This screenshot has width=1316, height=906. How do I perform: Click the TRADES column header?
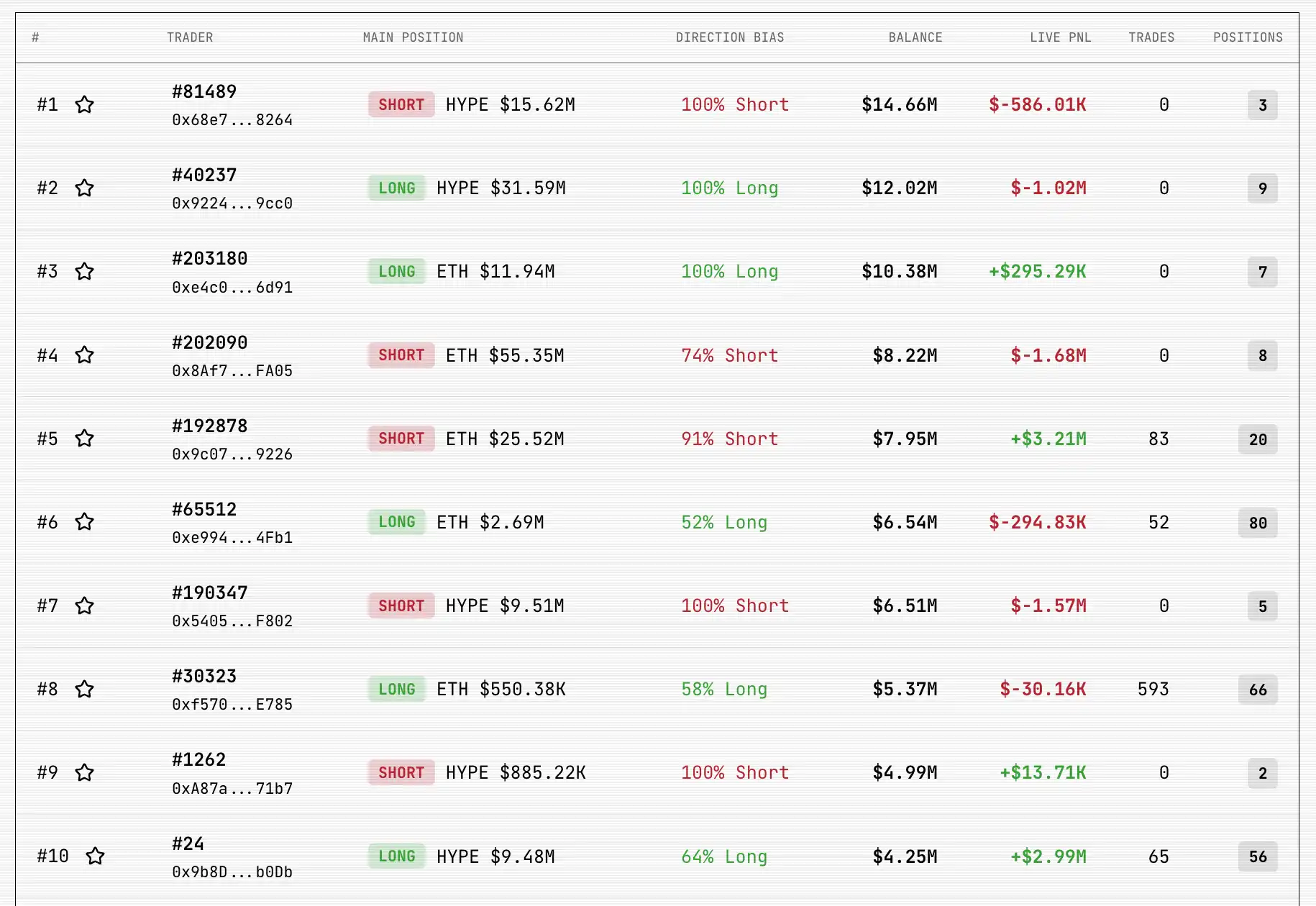(x=1151, y=37)
